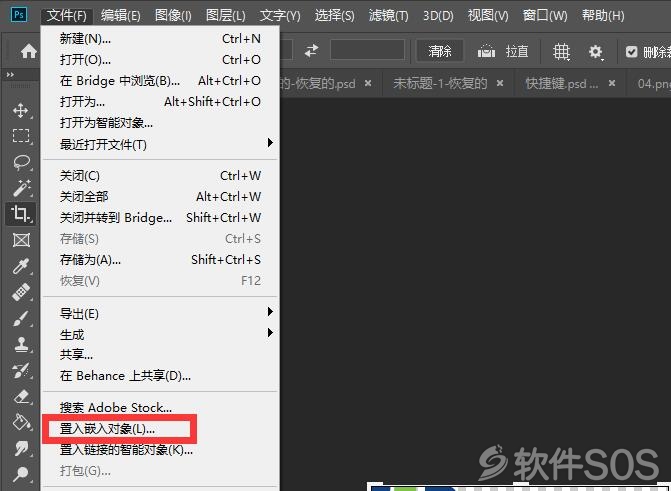Select the Spot Healing Brush tool
The image size is (671, 491).
(21, 292)
